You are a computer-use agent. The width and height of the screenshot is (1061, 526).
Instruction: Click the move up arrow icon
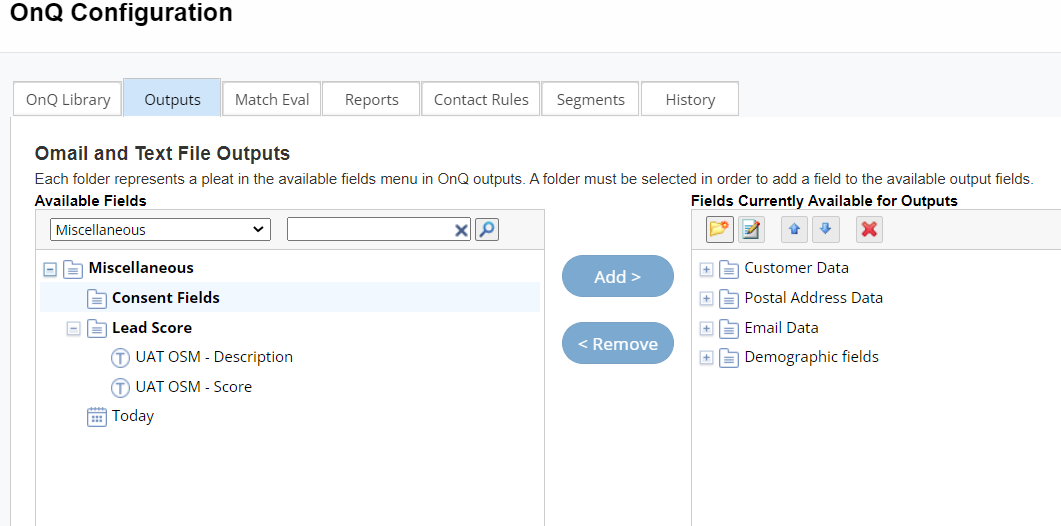[794, 229]
